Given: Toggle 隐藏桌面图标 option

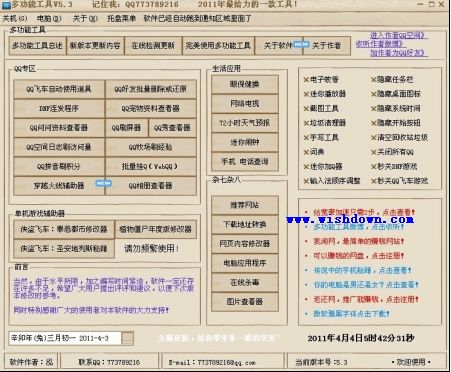Looking at the screenshot, I should [x=395, y=94].
